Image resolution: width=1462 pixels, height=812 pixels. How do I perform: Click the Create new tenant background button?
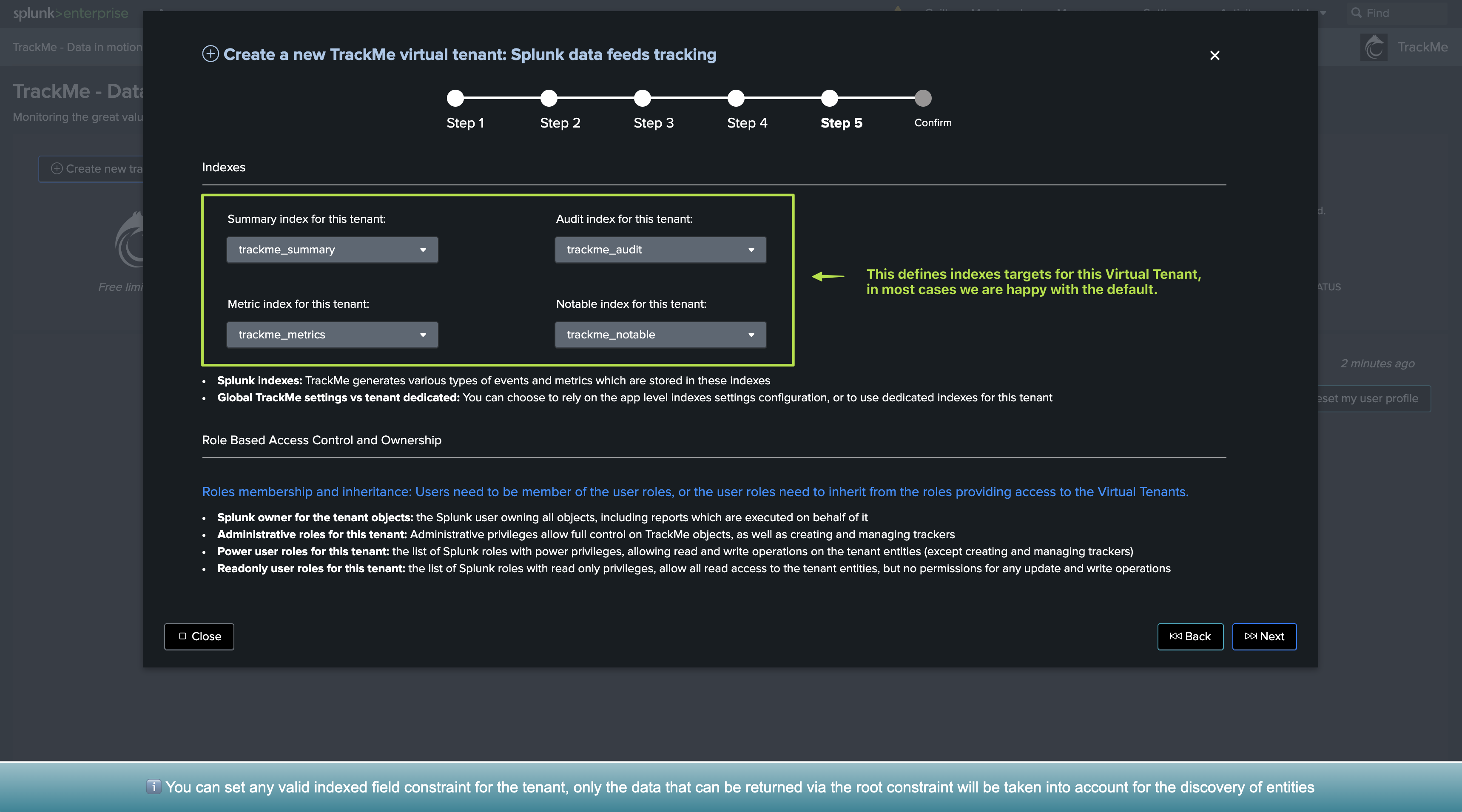(x=91, y=168)
